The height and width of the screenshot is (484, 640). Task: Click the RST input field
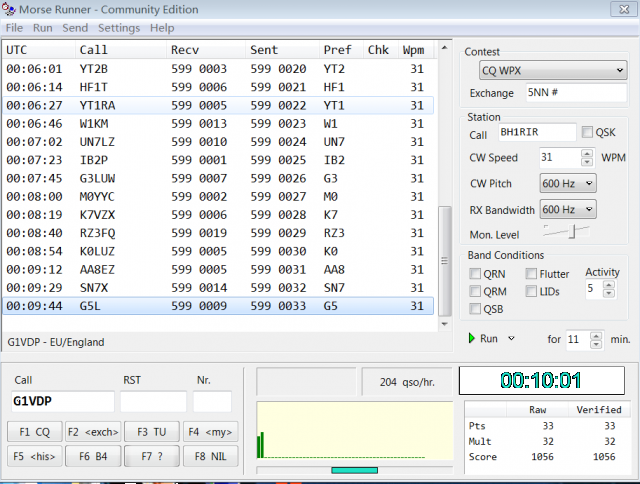(153, 401)
